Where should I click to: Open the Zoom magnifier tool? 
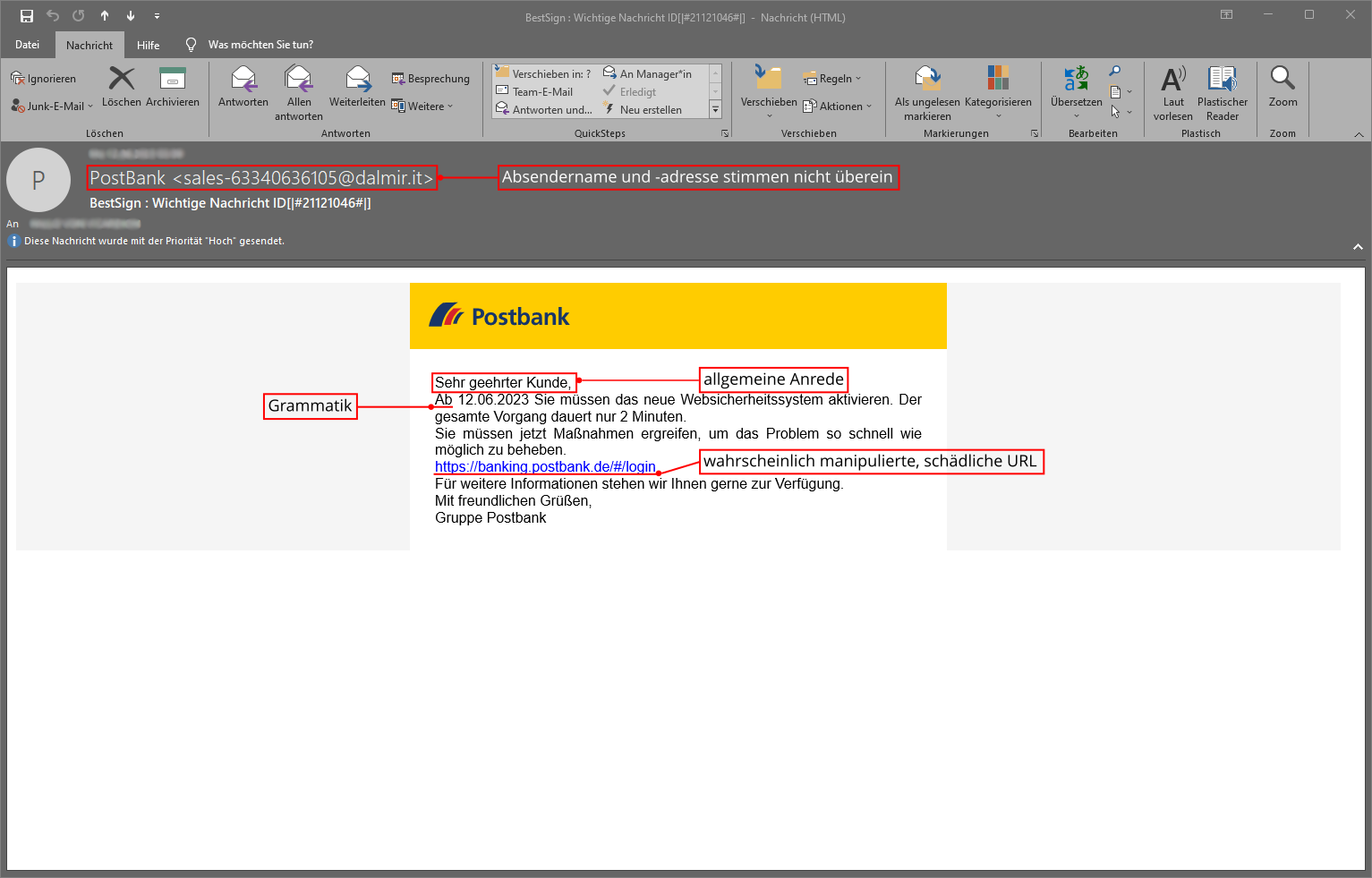click(x=1283, y=81)
